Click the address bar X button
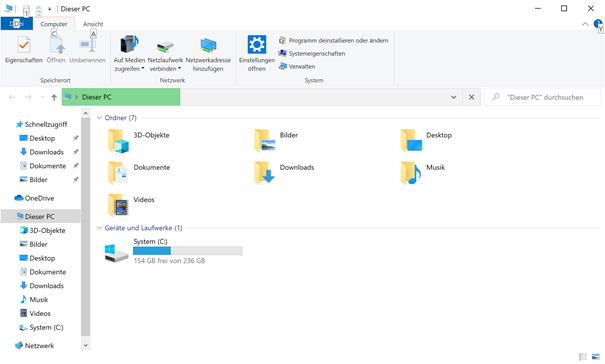The image size is (605, 364). (x=471, y=97)
